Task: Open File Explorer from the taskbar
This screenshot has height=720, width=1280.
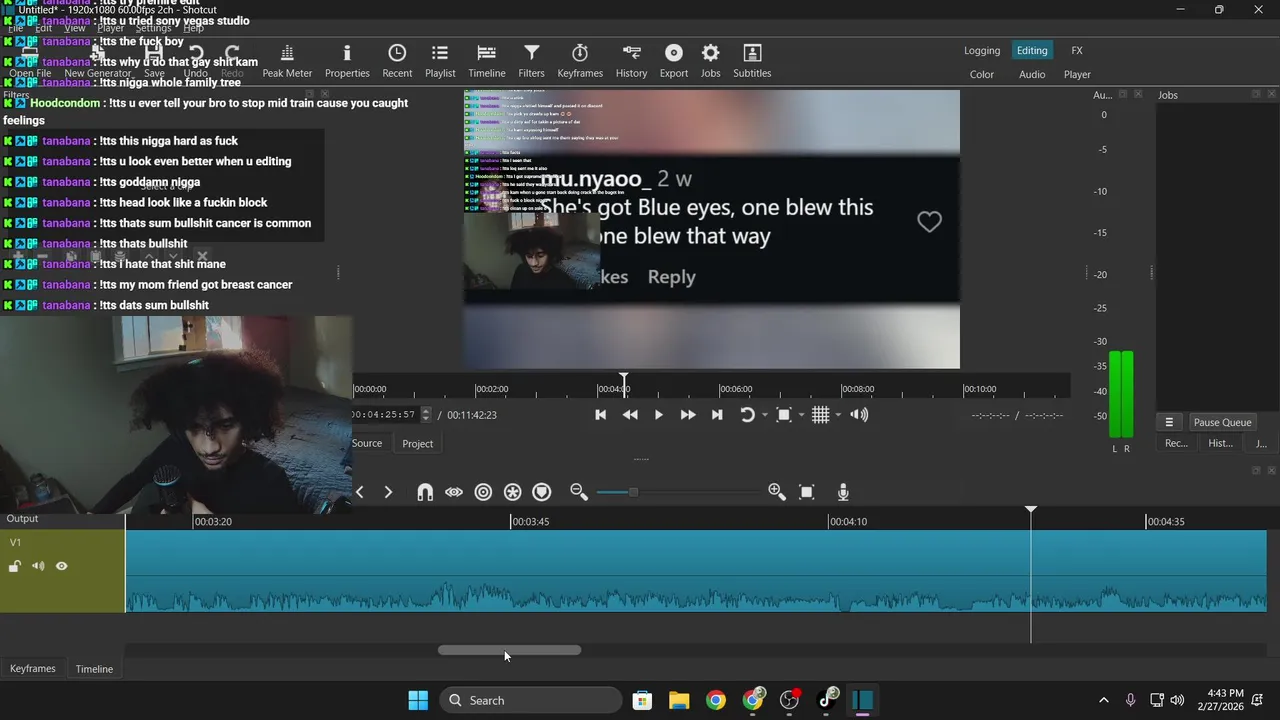Action: pos(679,700)
